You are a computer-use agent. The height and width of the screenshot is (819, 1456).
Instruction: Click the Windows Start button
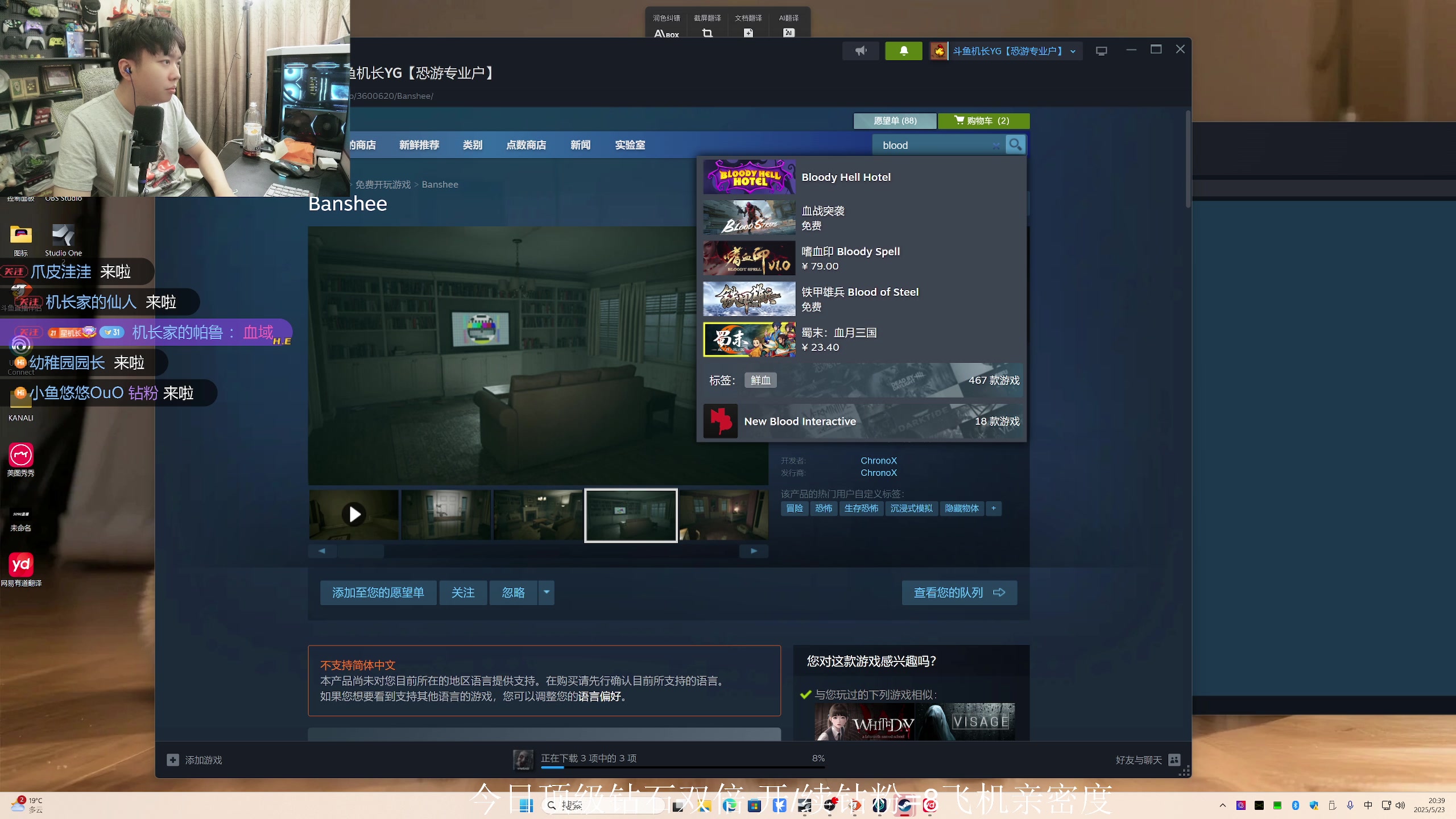click(x=527, y=805)
